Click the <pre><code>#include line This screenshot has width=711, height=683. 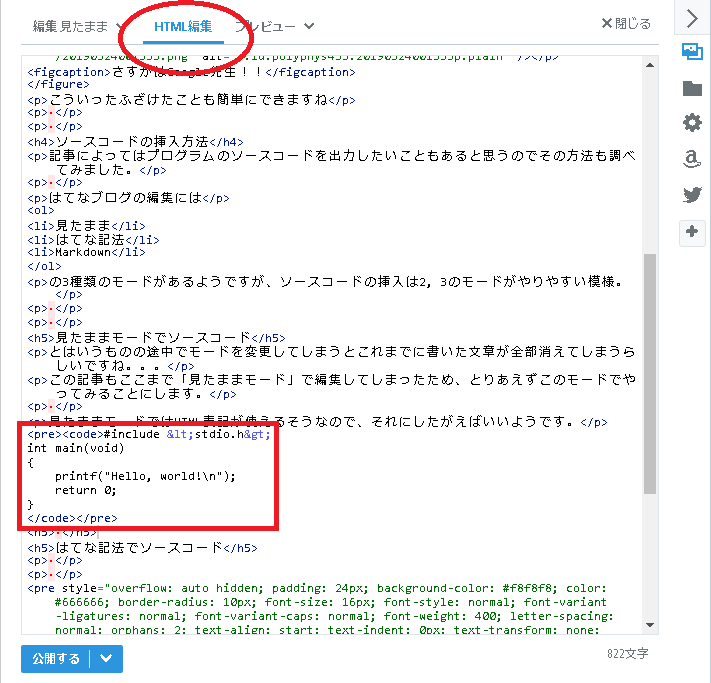pyautogui.click(x=149, y=434)
